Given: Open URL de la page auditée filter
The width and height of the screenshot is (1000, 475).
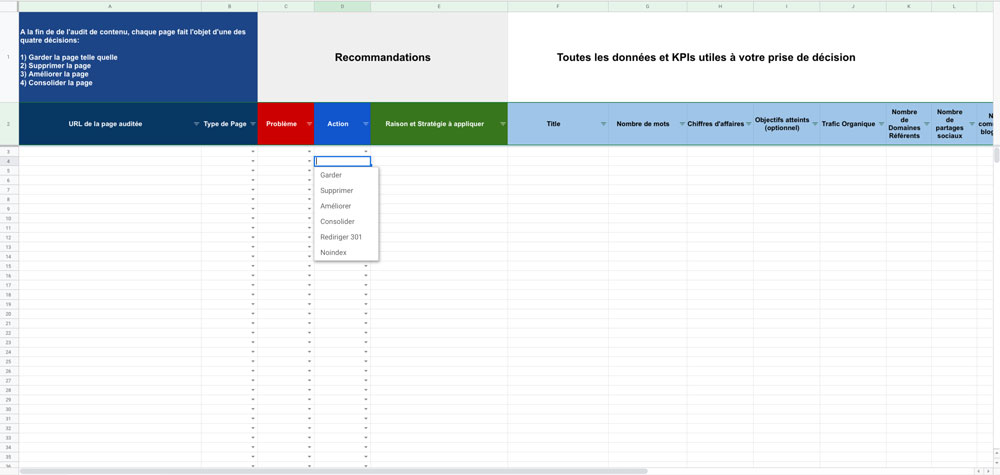Looking at the screenshot, I should 196,124.
